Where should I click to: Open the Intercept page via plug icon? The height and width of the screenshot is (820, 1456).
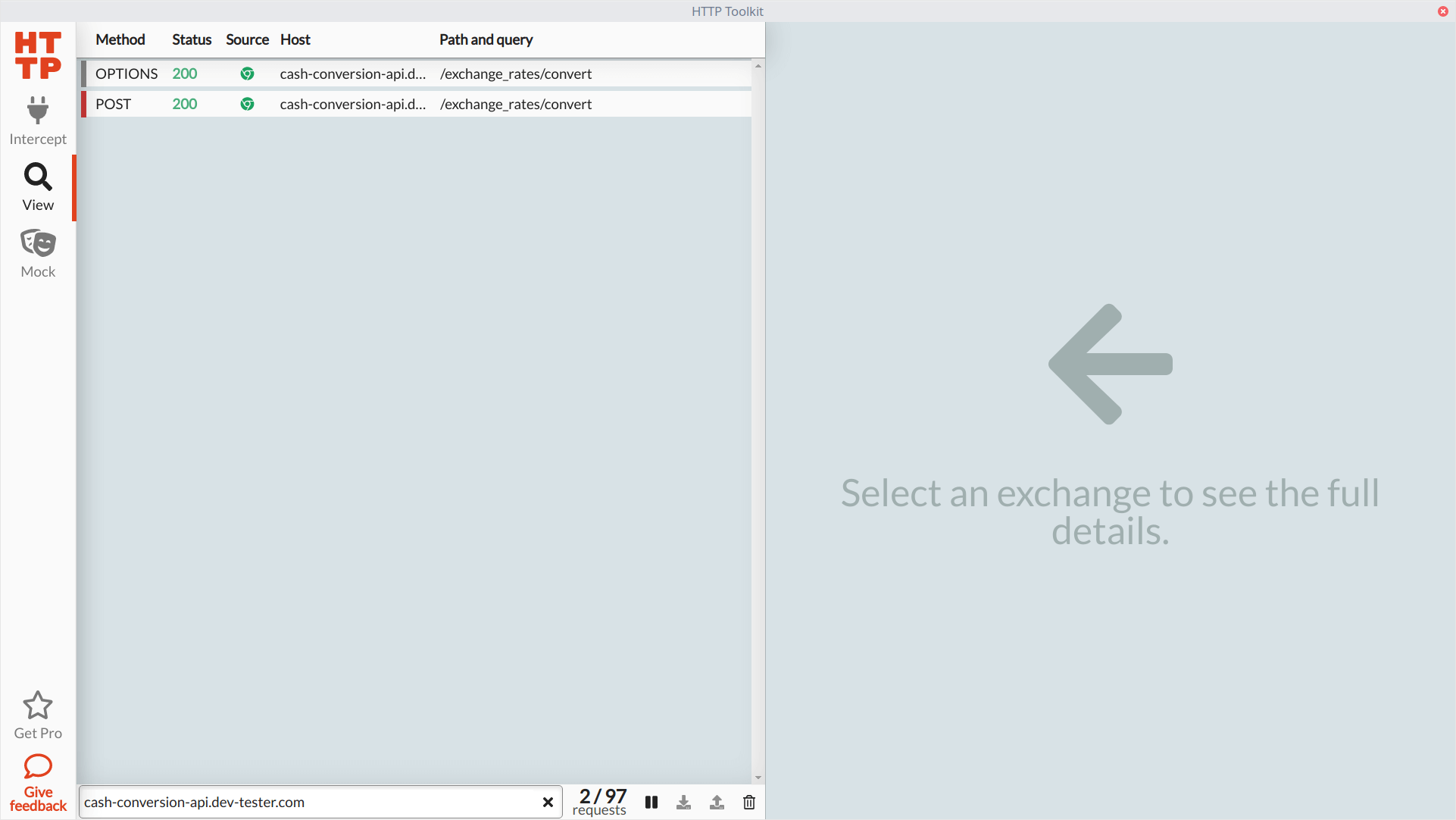(x=37, y=110)
